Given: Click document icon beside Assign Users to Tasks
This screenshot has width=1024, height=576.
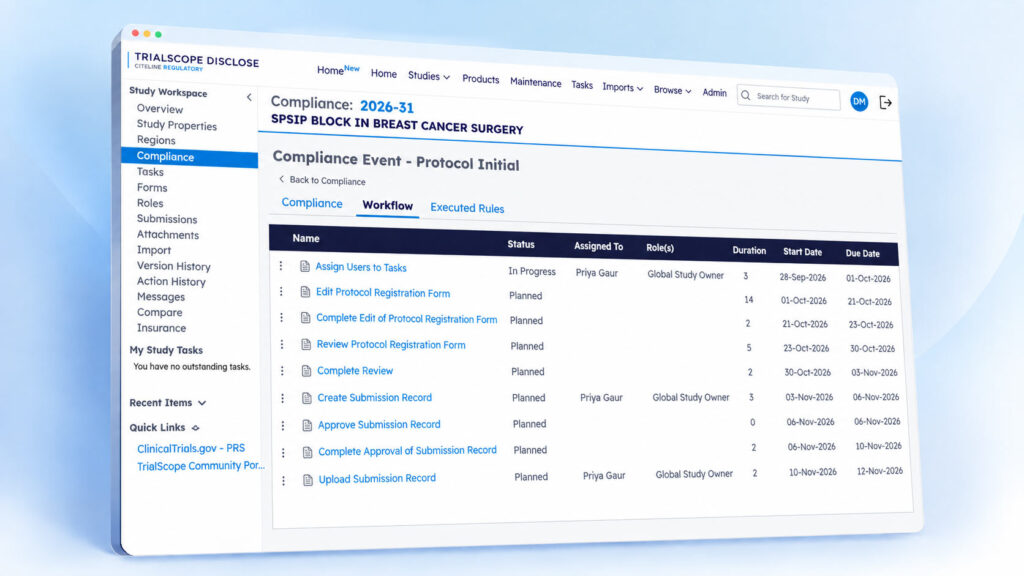Looking at the screenshot, I should pos(304,266).
